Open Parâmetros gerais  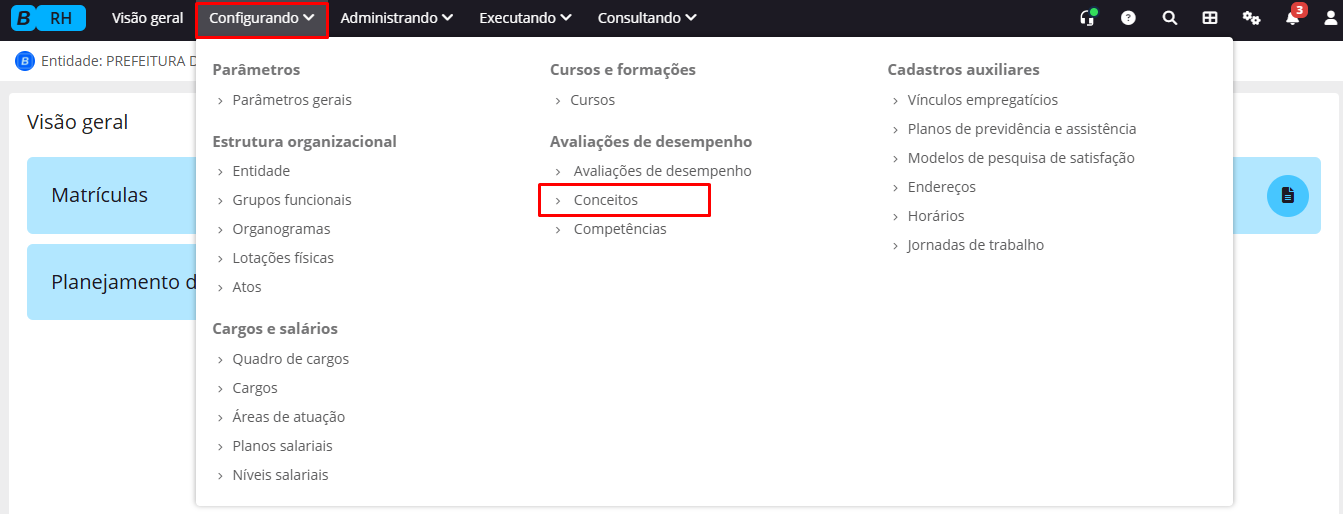coord(291,100)
